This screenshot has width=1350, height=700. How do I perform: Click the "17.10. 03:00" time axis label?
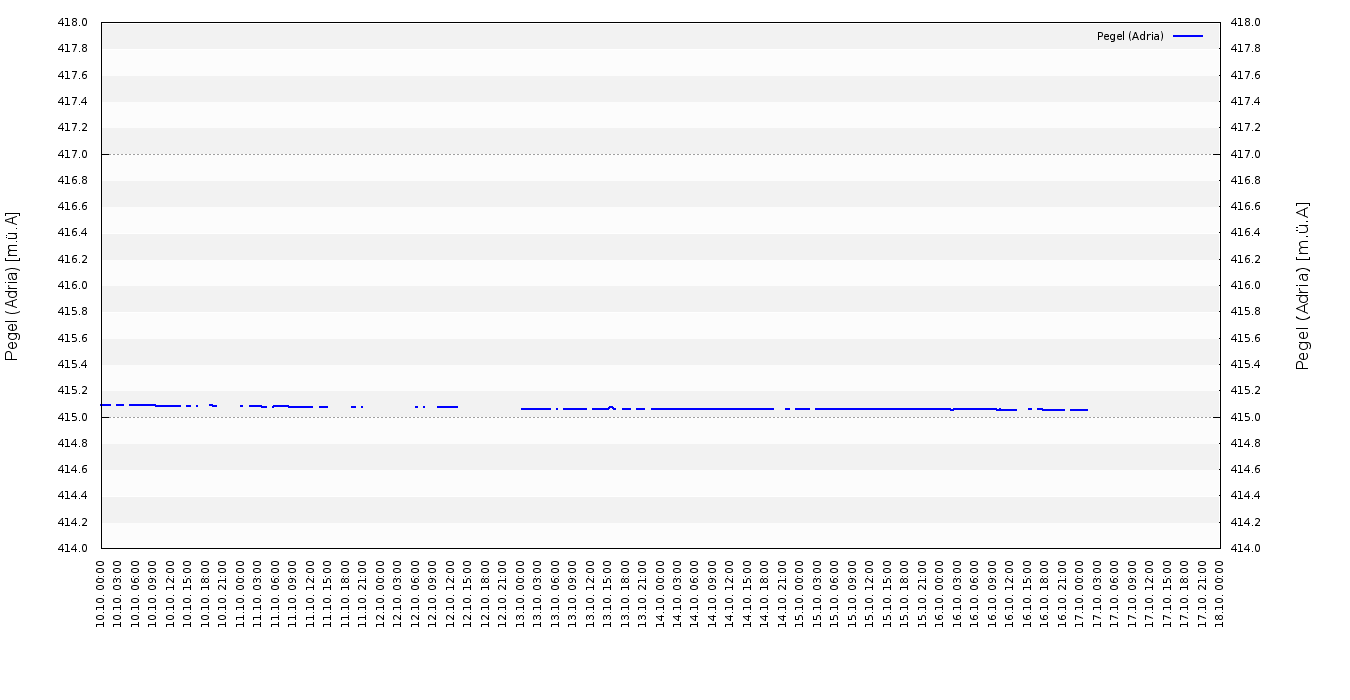tap(1097, 594)
